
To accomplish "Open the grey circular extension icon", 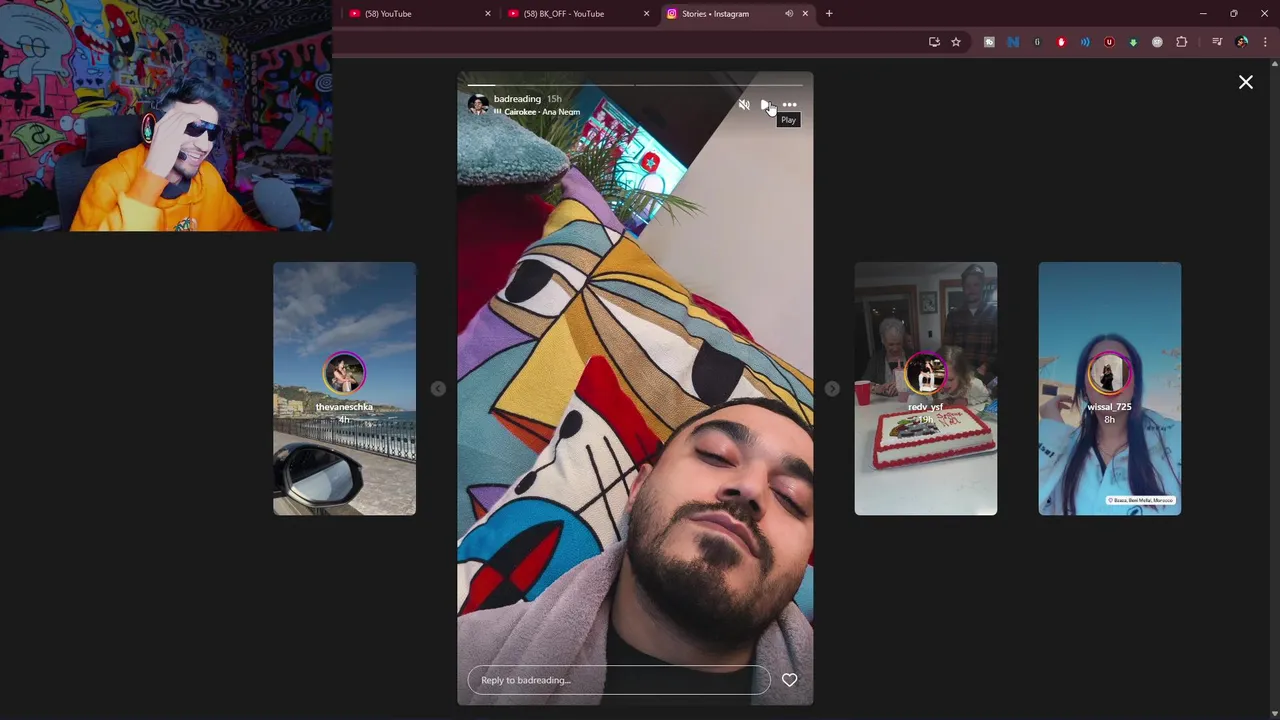I will pos(1157,42).
